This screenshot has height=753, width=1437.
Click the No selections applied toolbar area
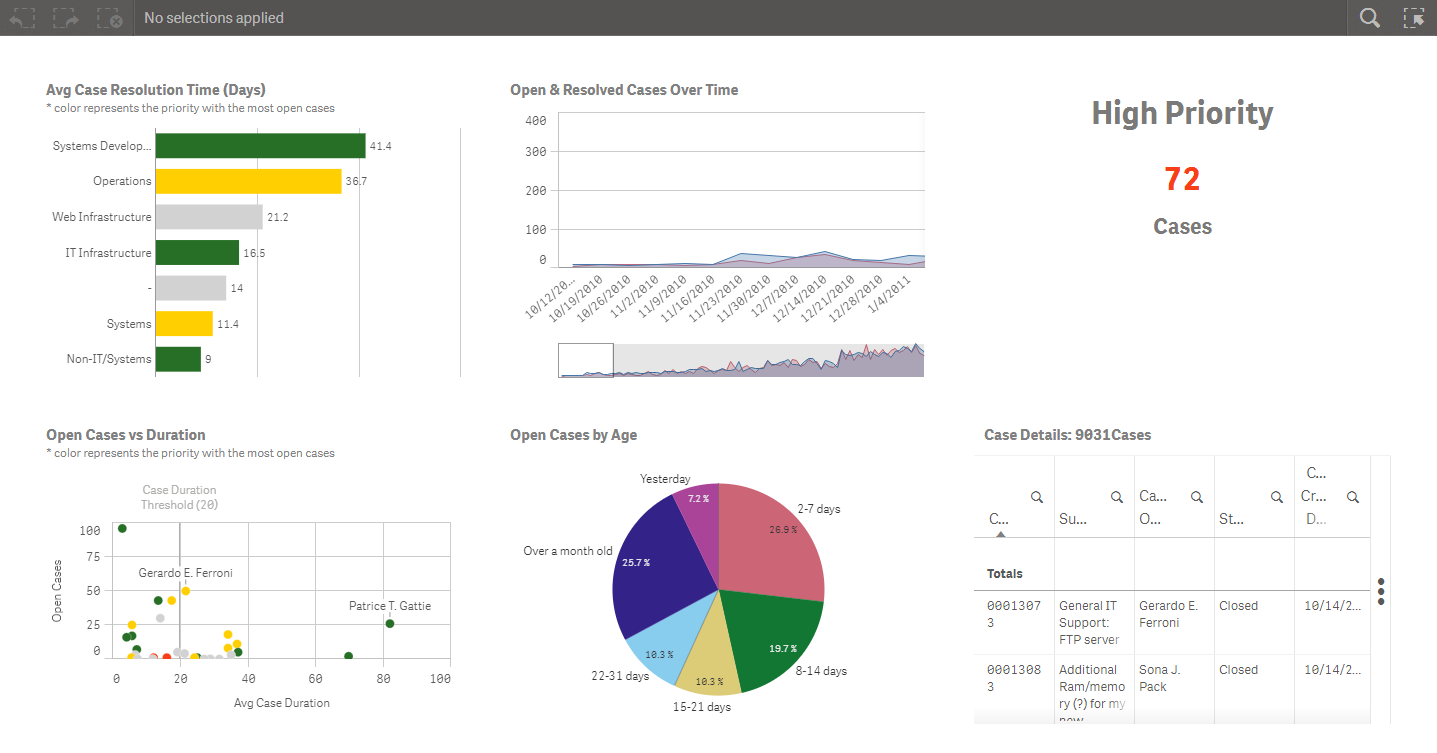[213, 17]
